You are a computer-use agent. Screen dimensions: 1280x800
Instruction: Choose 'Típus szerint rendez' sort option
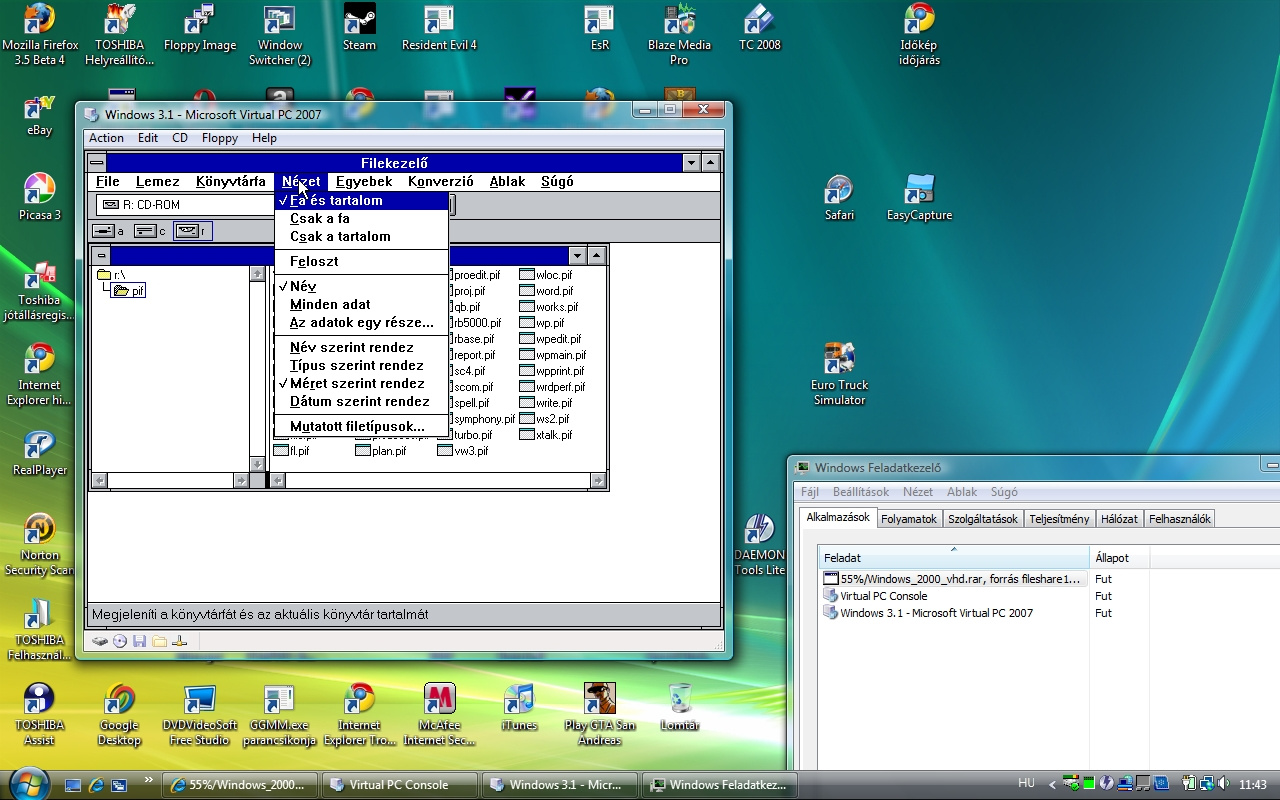(361, 365)
